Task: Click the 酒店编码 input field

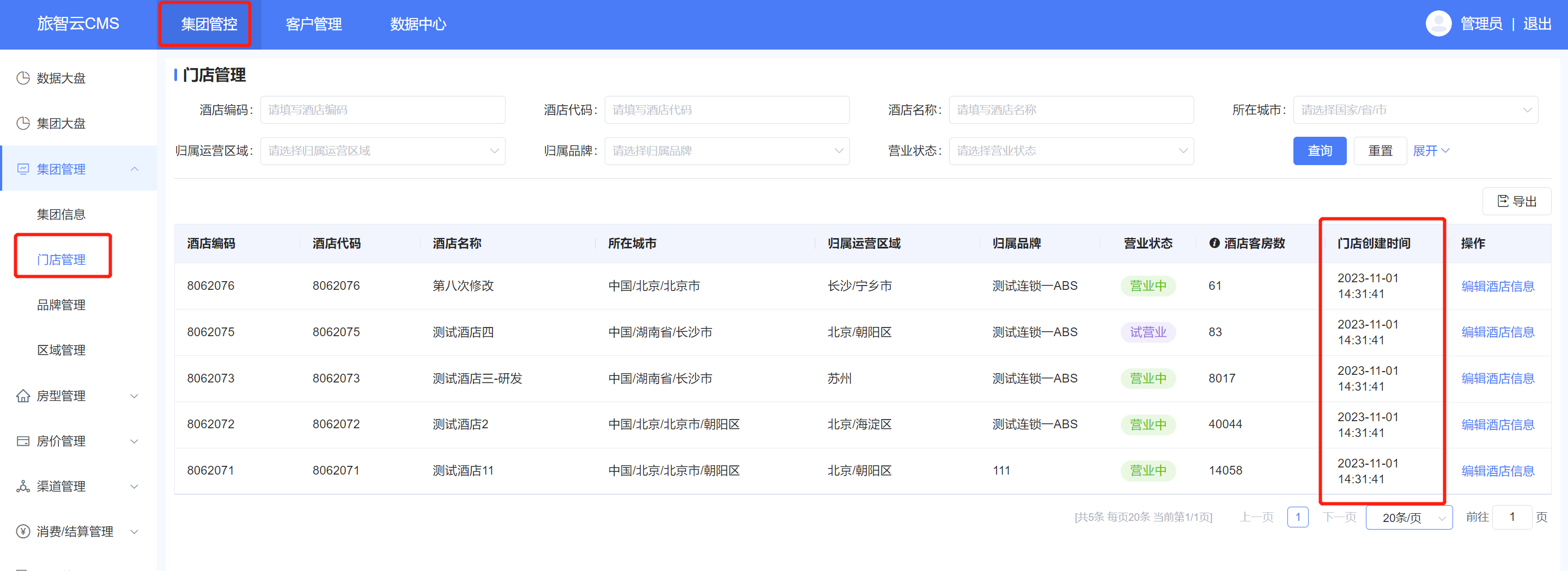Action: point(383,110)
